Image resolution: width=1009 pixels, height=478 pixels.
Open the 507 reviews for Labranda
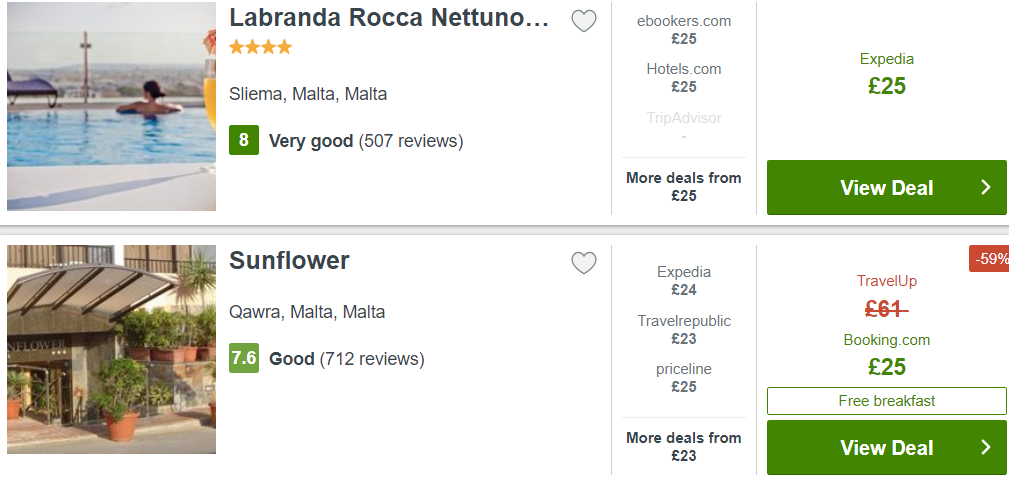(x=411, y=141)
